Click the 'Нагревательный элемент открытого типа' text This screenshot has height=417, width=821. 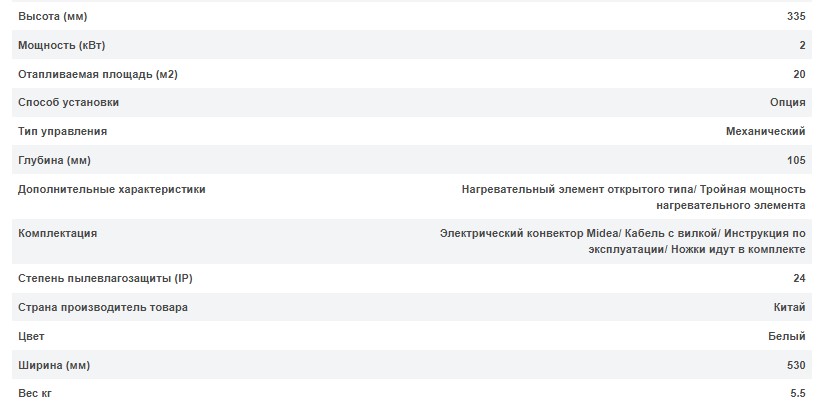pyautogui.click(x=577, y=189)
